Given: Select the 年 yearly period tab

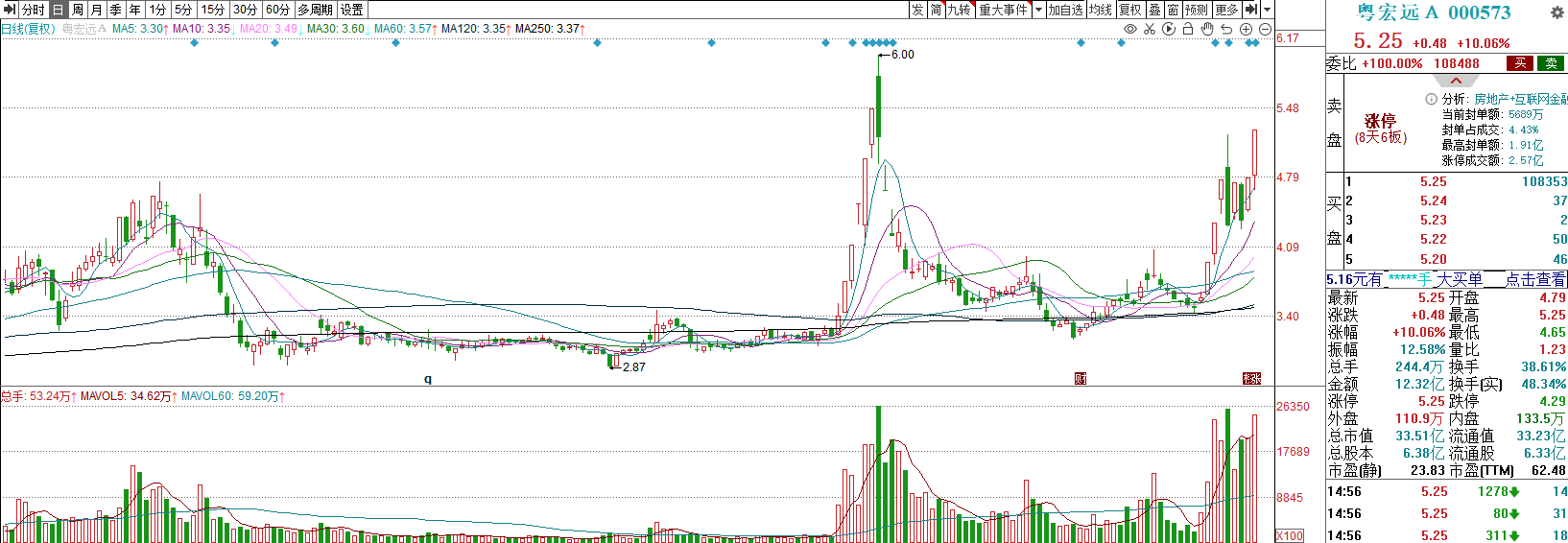Looking at the screenshot, I should [134, 10].
